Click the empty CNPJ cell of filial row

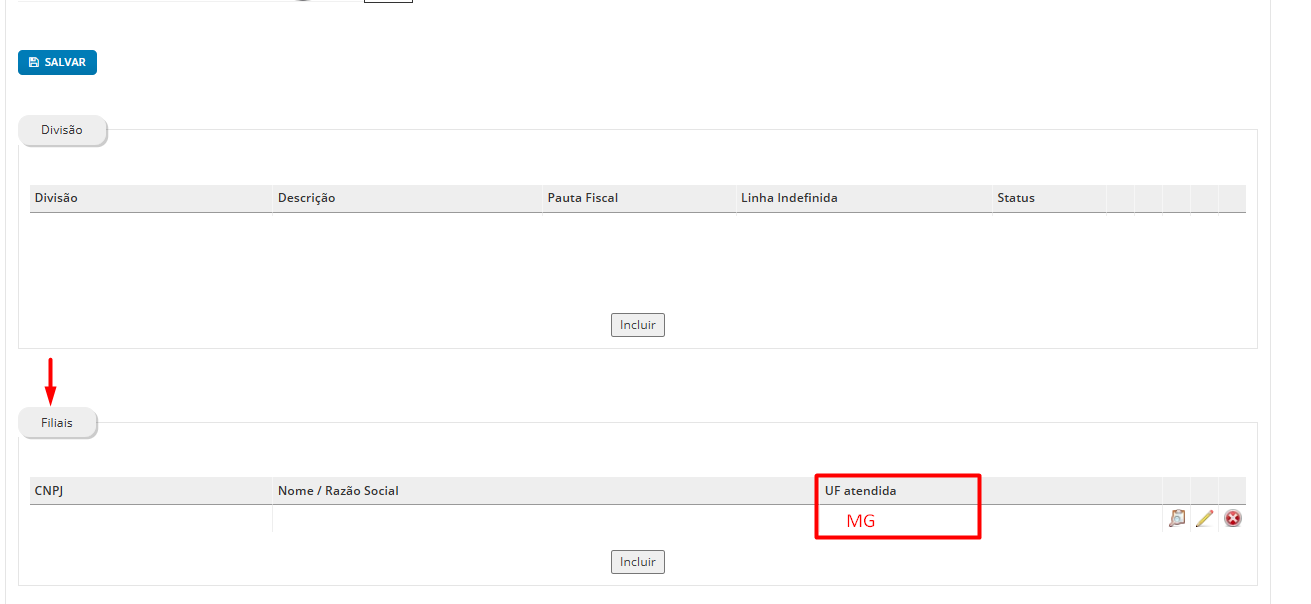tap(150, 519)
